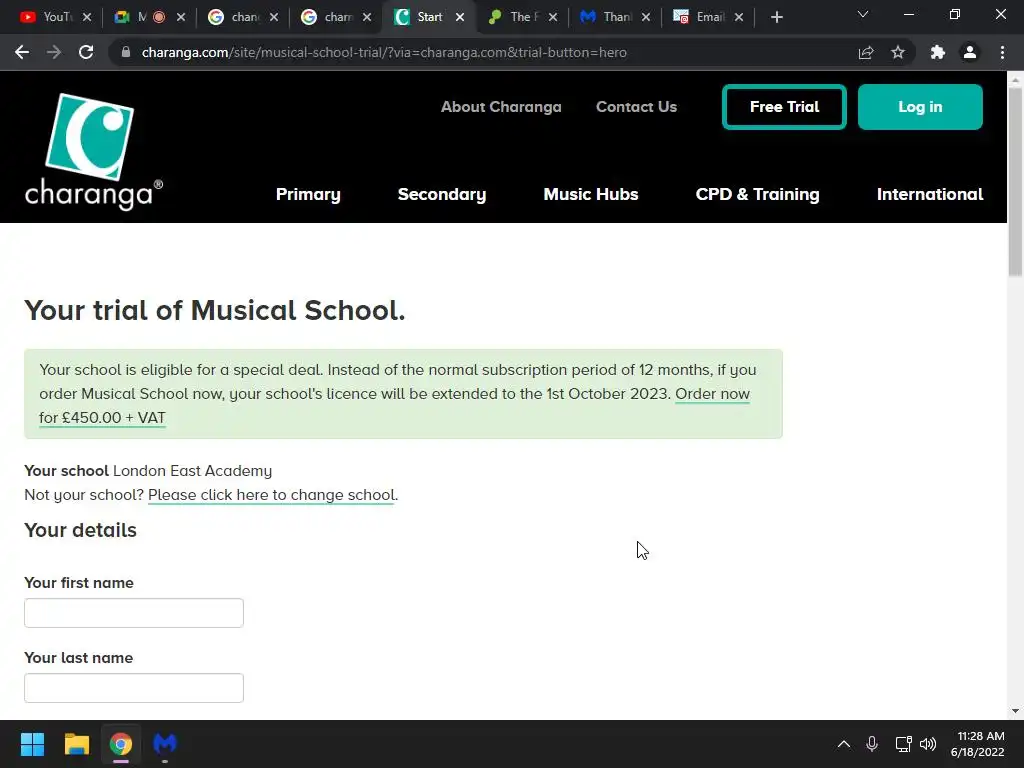Viewport: 1024px width, 768px height.
Task: Close the YouTube tab
Action: 87,17
